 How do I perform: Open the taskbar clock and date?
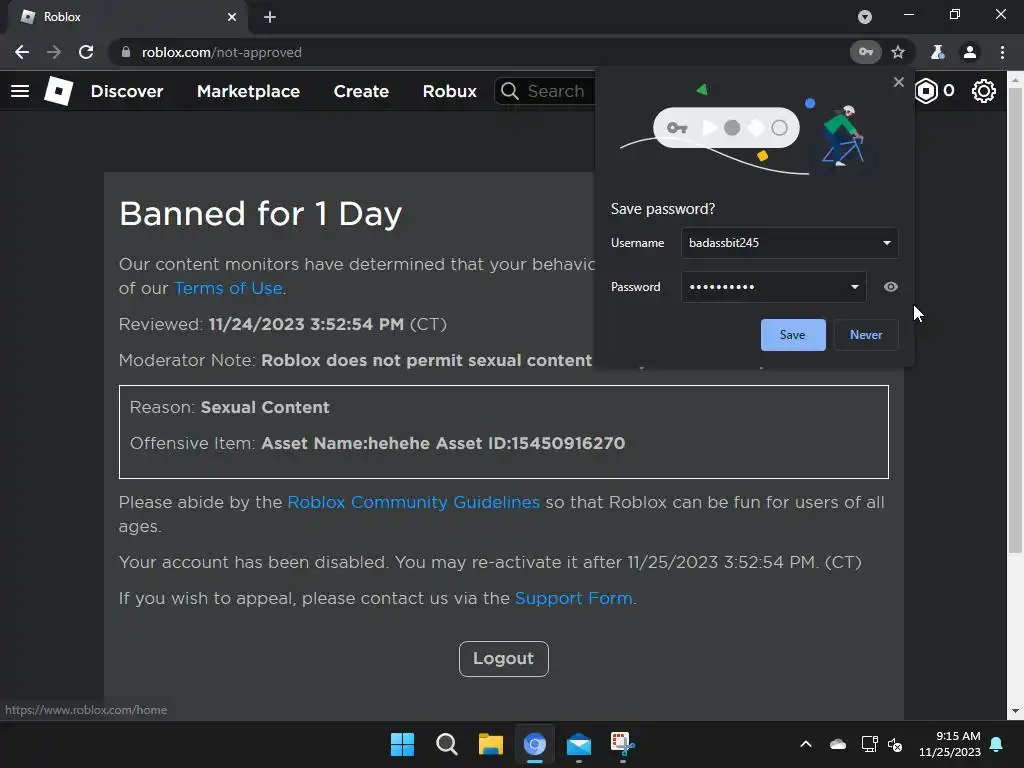(950, 744)
